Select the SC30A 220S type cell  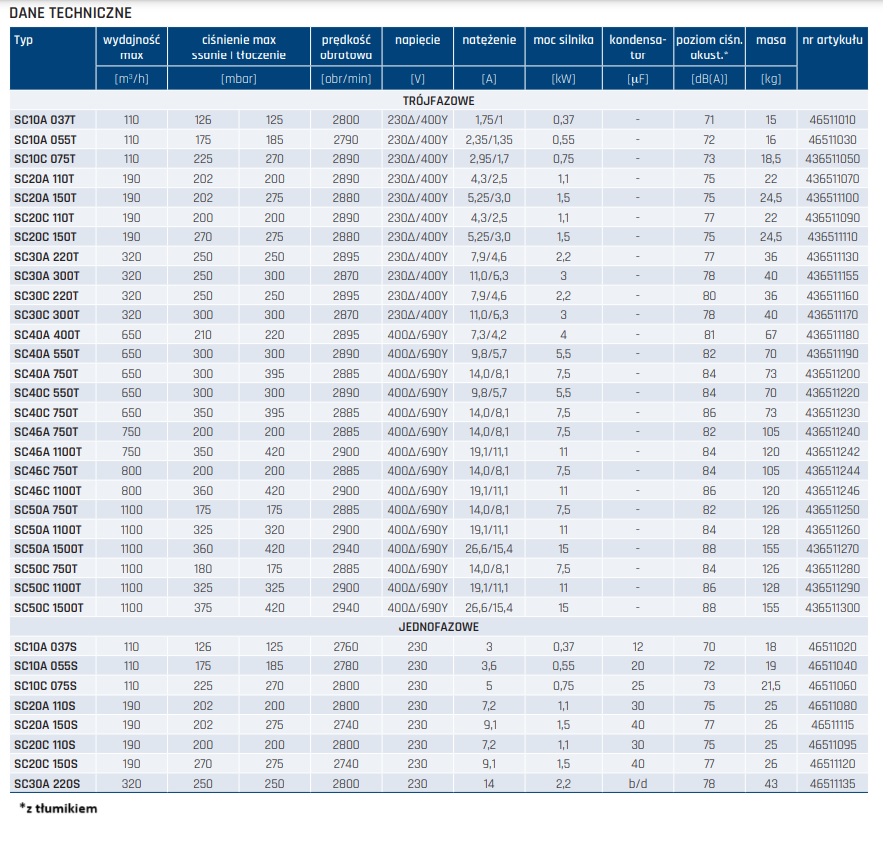point(47,783)
